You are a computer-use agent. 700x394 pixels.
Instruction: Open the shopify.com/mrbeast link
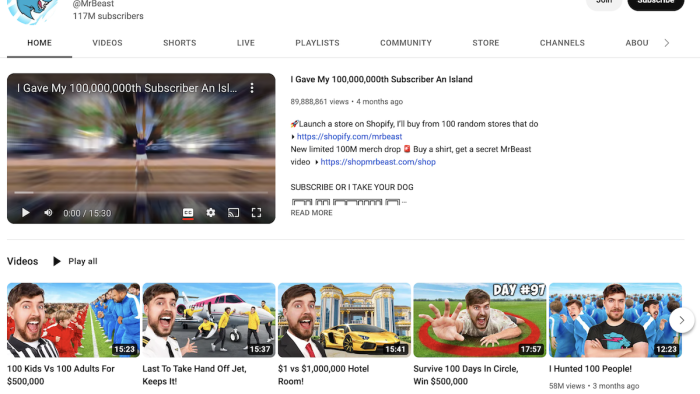tap(349, 137)
